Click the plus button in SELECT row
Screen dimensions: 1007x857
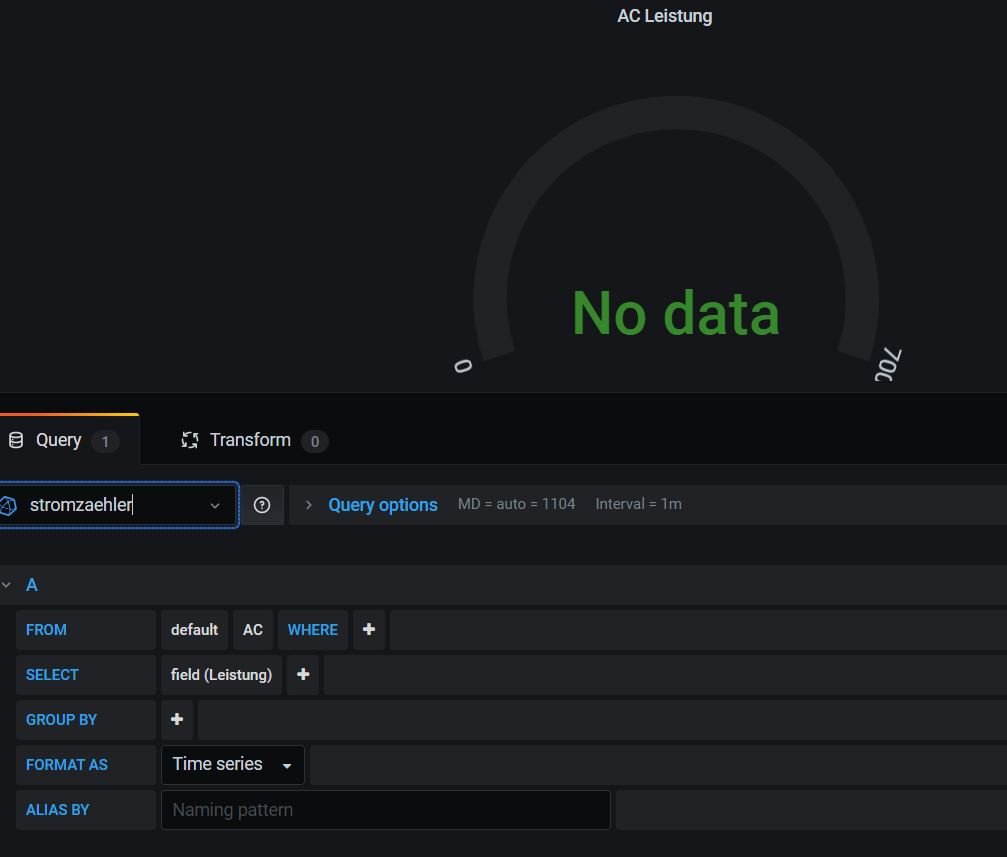tap(303, 675)
